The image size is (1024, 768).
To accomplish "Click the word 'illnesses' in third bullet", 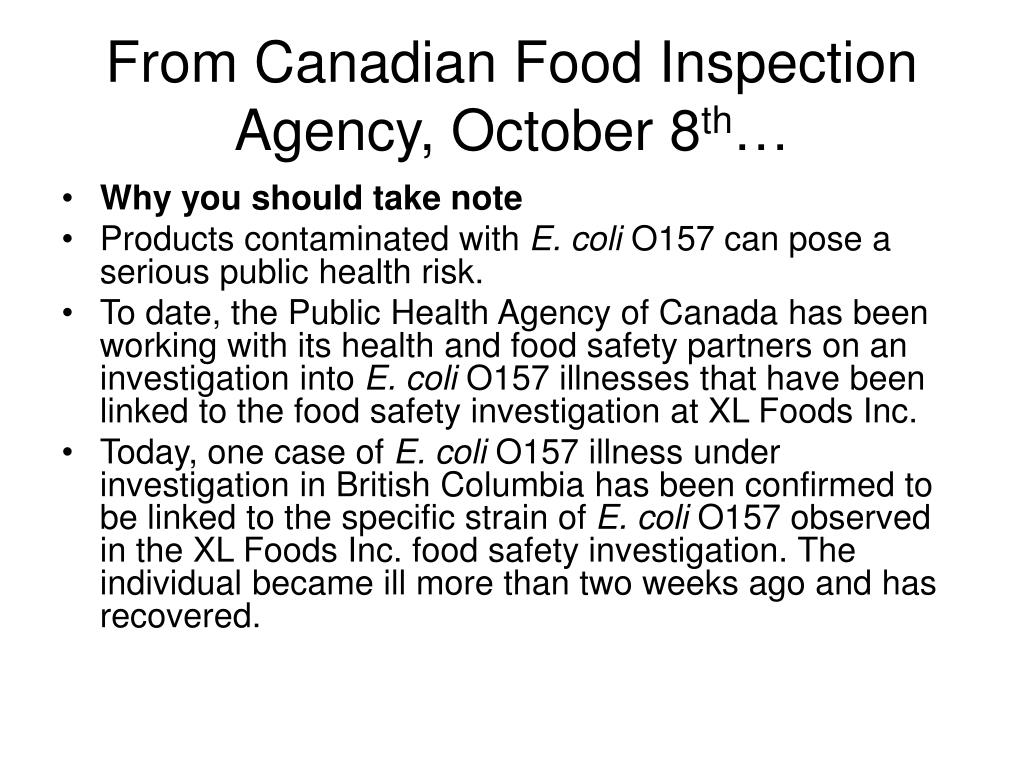I will click(x=624, y=379).
